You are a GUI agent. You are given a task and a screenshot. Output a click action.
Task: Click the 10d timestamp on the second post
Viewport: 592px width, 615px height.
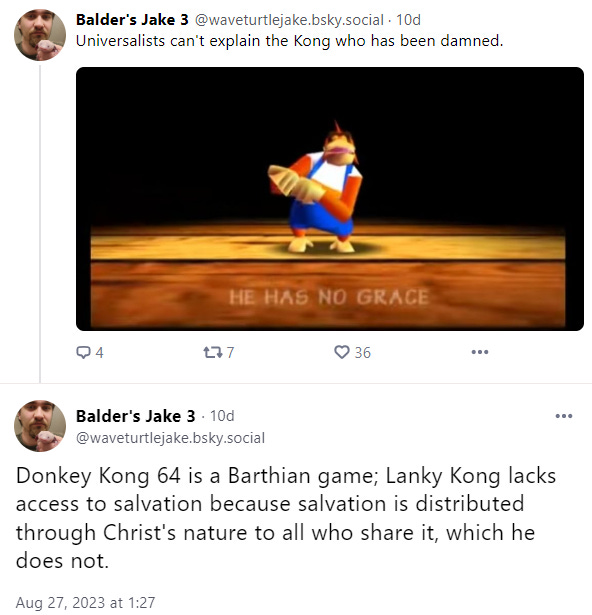(222, 416)
